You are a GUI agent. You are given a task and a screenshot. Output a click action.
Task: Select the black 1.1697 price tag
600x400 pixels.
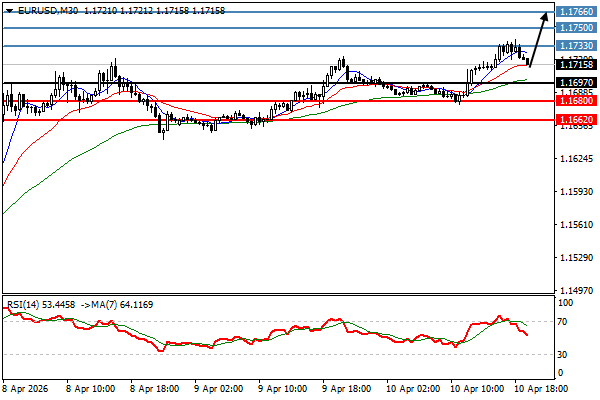pyautogui.click(x=577, y=83)
